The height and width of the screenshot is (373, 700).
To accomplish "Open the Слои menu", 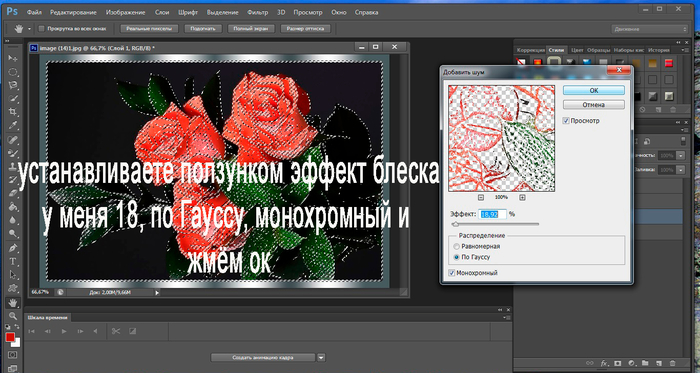I will point(162,12).
